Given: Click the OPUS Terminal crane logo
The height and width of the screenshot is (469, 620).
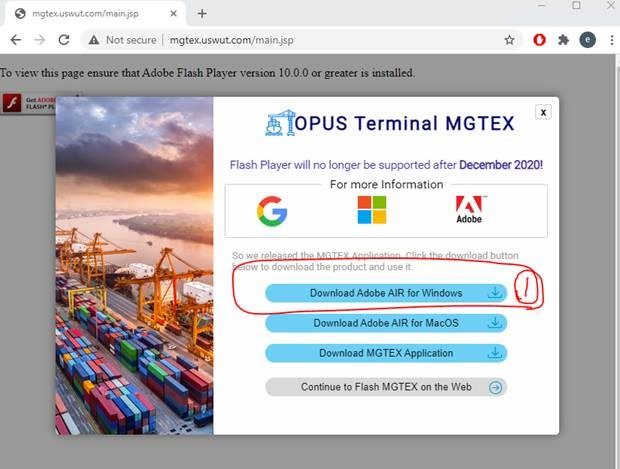Looking at the screenshot, I should point(280,123).
